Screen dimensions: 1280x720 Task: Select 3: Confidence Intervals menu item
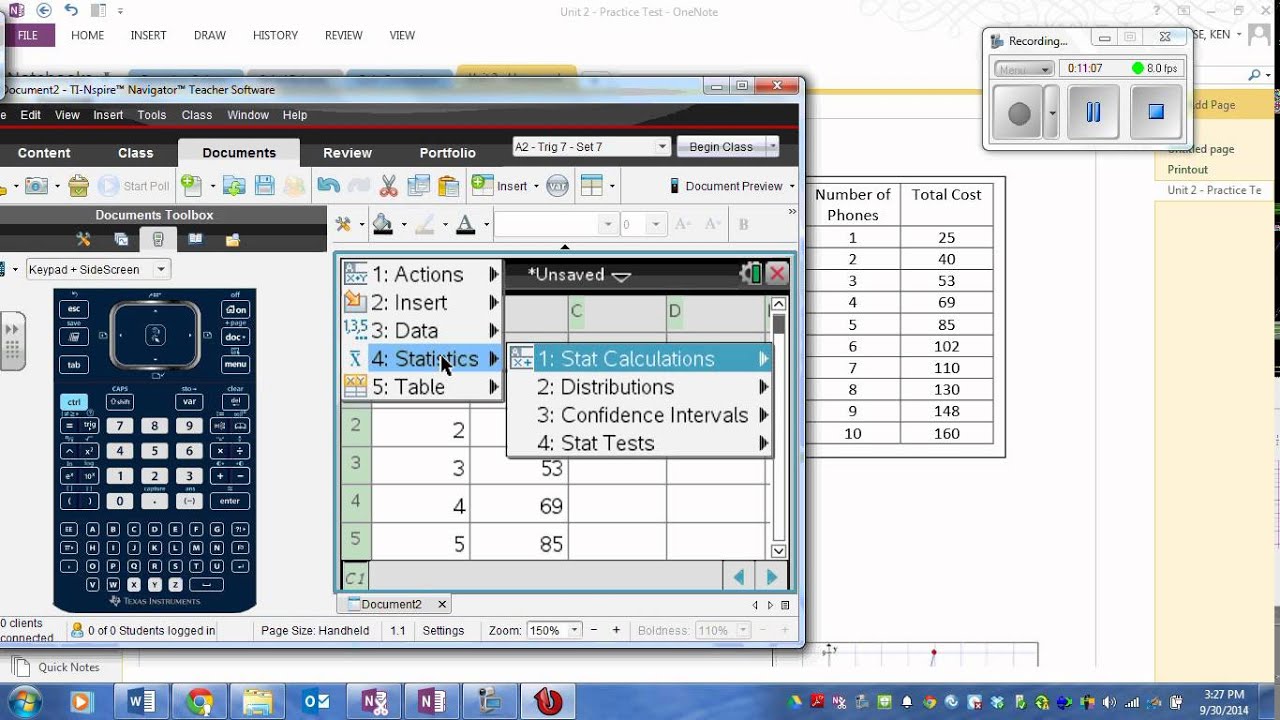pyautogui.click(x=640, y=414)
